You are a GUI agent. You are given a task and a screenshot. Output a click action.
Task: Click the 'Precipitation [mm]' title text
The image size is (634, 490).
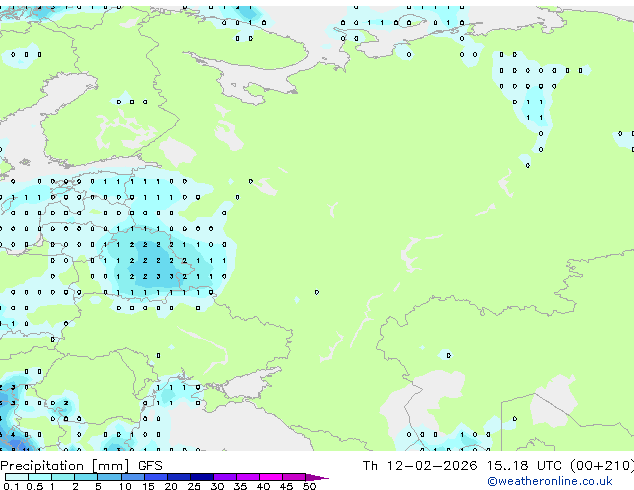(65, 466)
